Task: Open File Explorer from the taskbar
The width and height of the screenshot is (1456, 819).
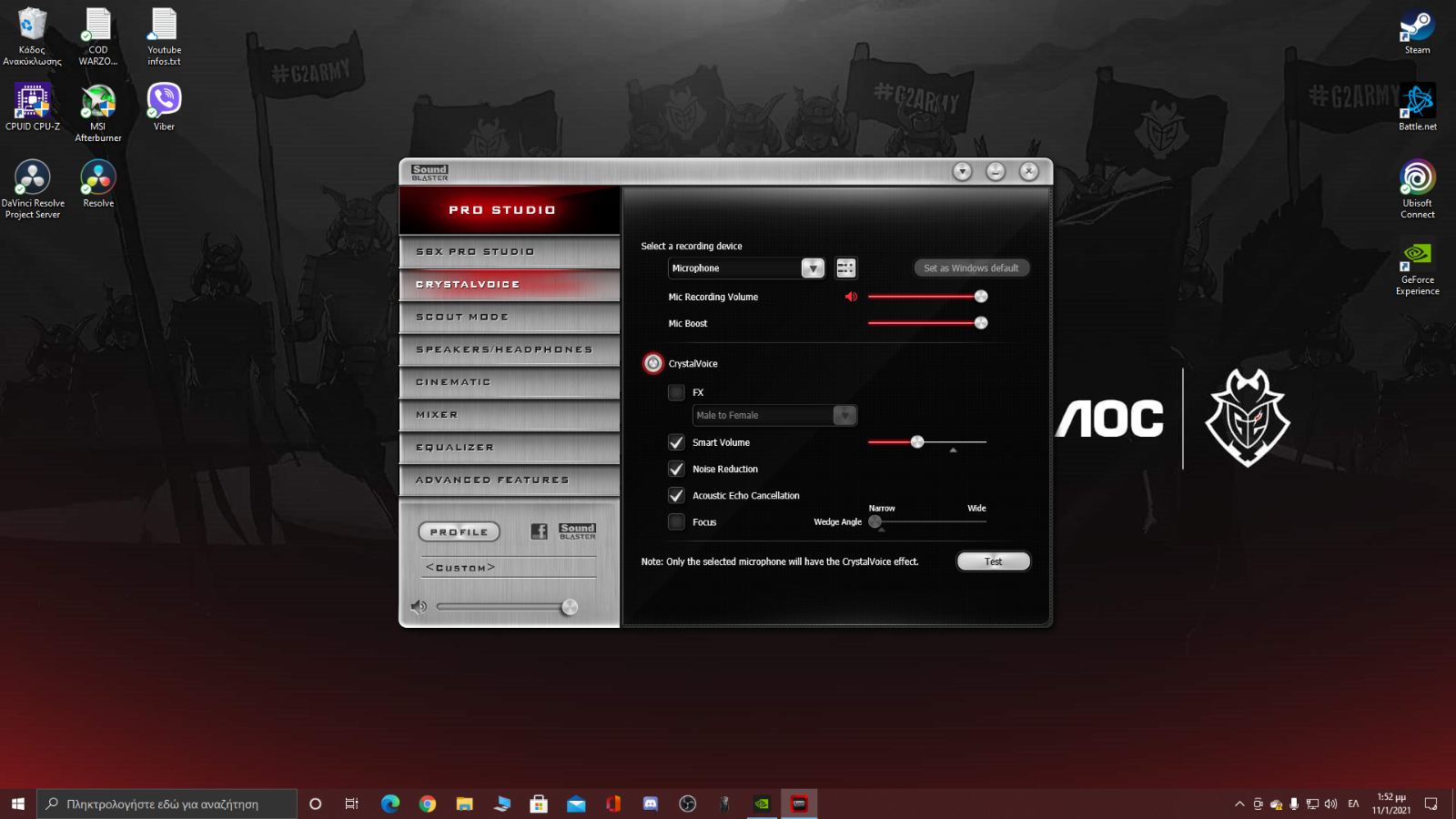Action: click(x=465, y=804)
